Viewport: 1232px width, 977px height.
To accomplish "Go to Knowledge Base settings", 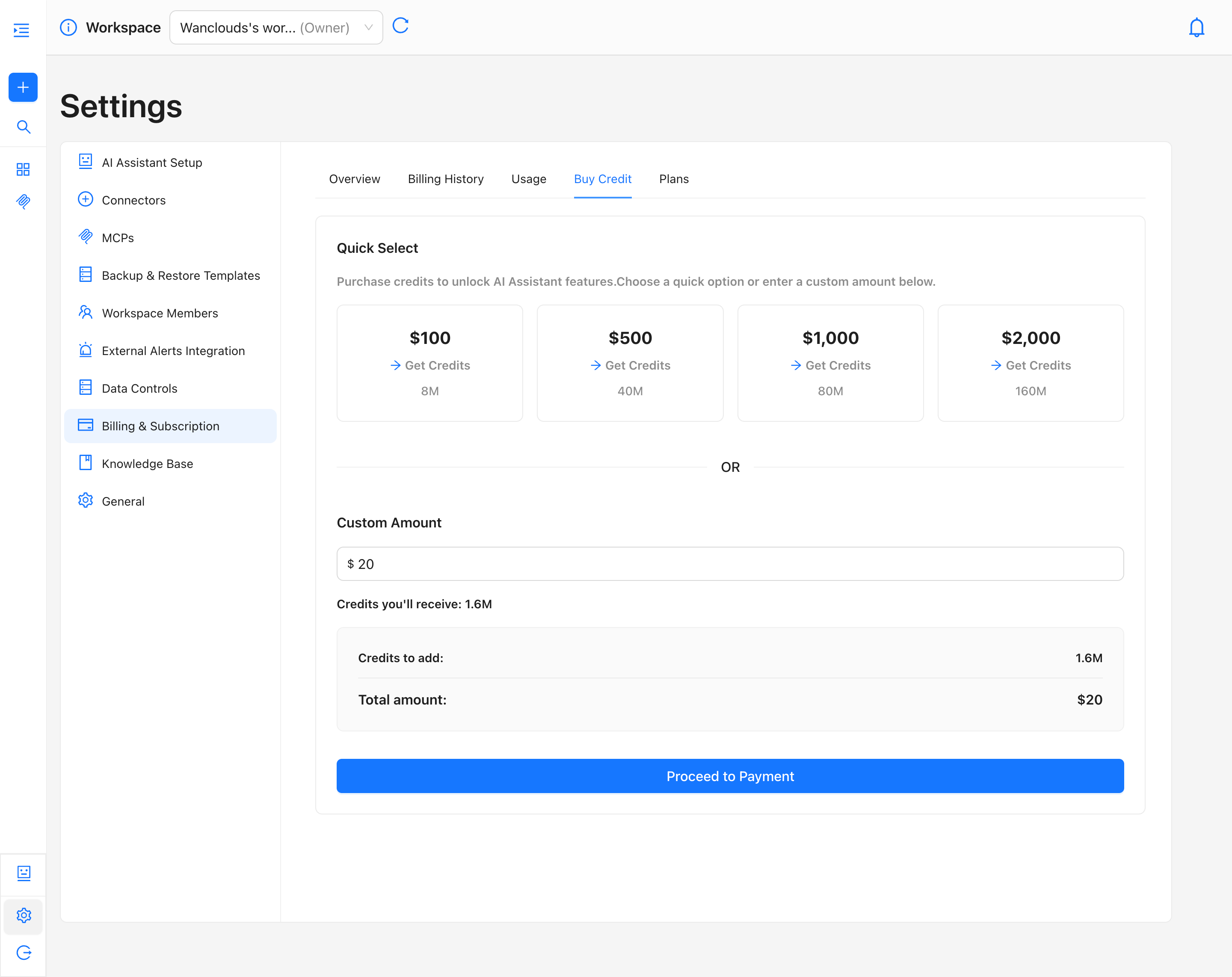I will tap(147, 463).
